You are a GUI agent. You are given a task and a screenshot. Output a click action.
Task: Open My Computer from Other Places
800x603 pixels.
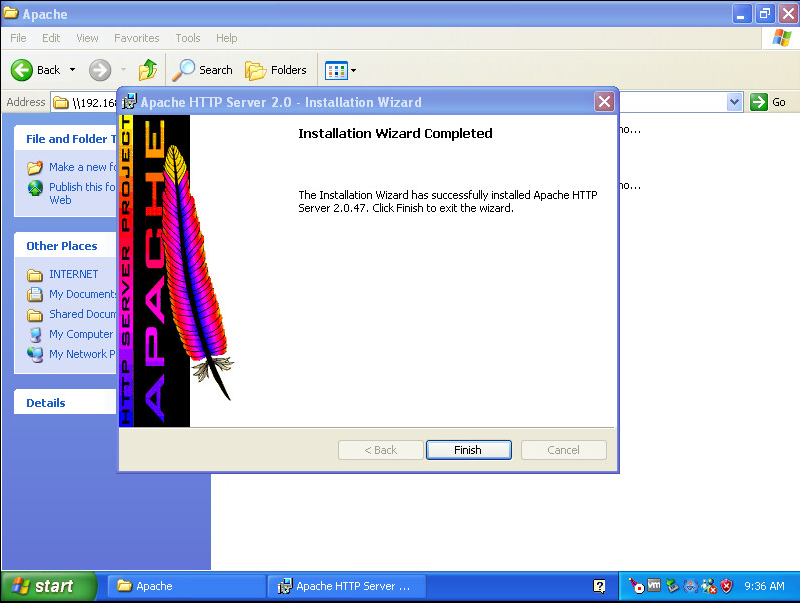pos(81,334)
